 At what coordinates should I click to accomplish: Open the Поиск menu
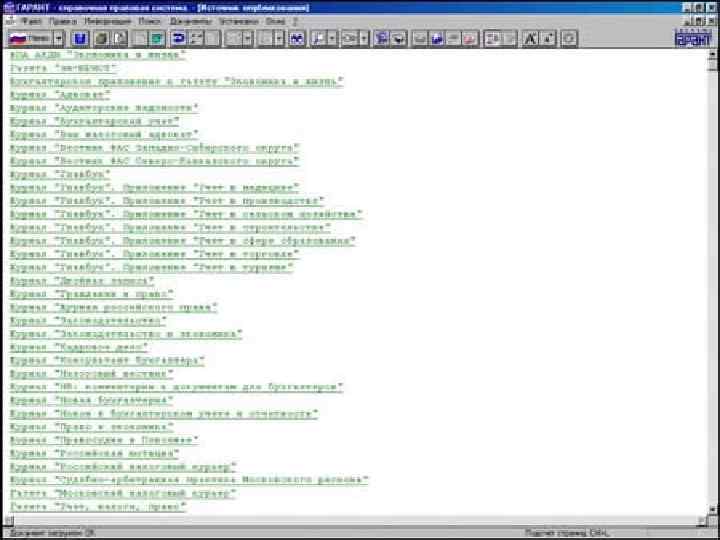point(150,21)
